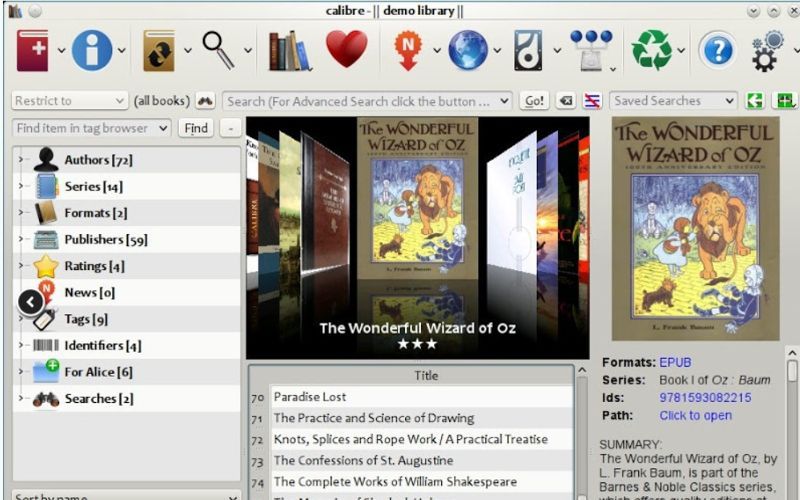Click the minus button beside Find

click(230, 128)
